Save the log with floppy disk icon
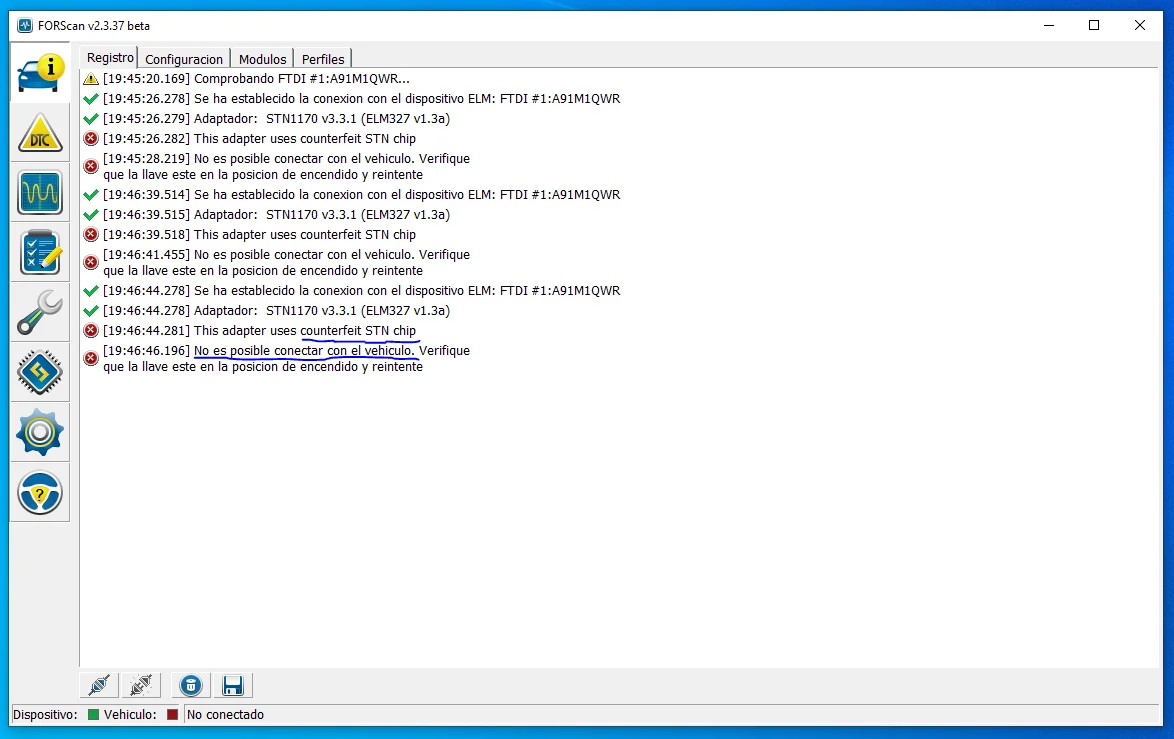 (x=233, y=685)
